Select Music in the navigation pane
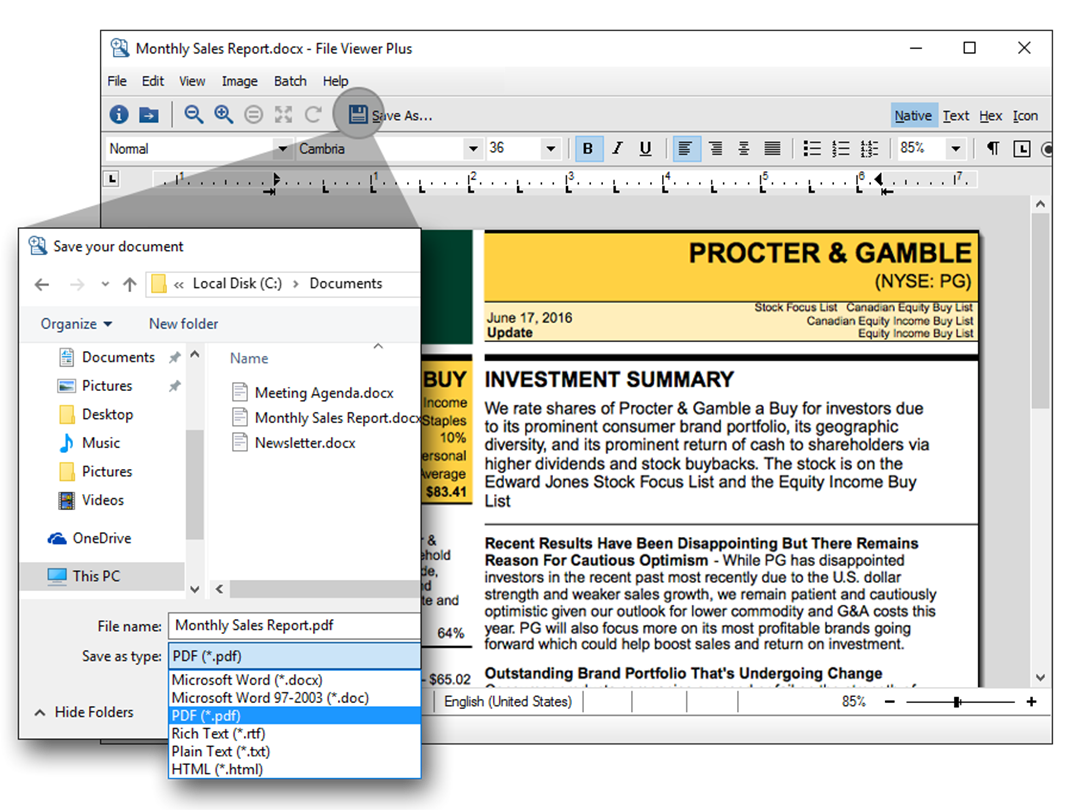 point(101,443)
